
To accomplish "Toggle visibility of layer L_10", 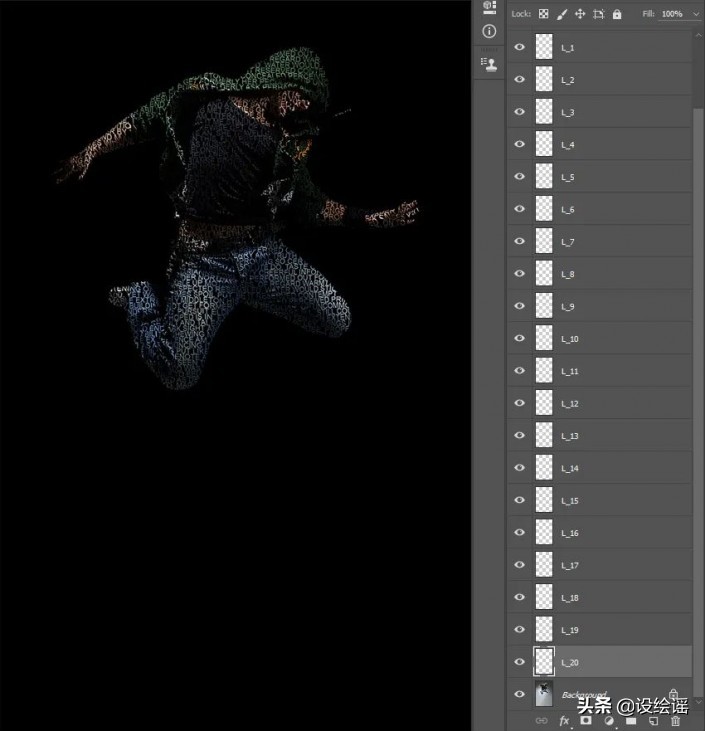I will (519, 339).
